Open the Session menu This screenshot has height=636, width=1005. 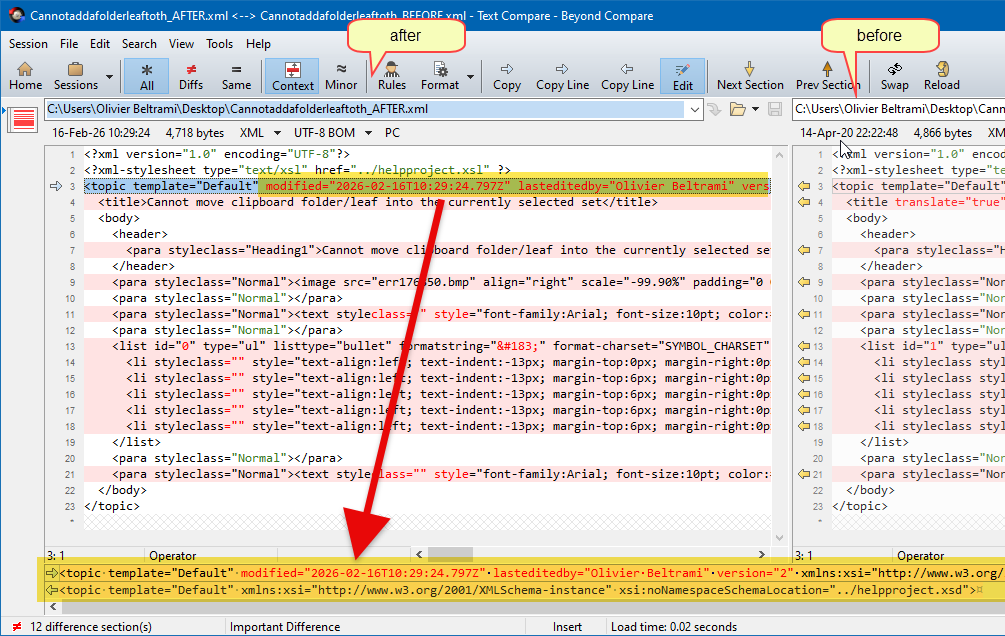tap(28, 44)
